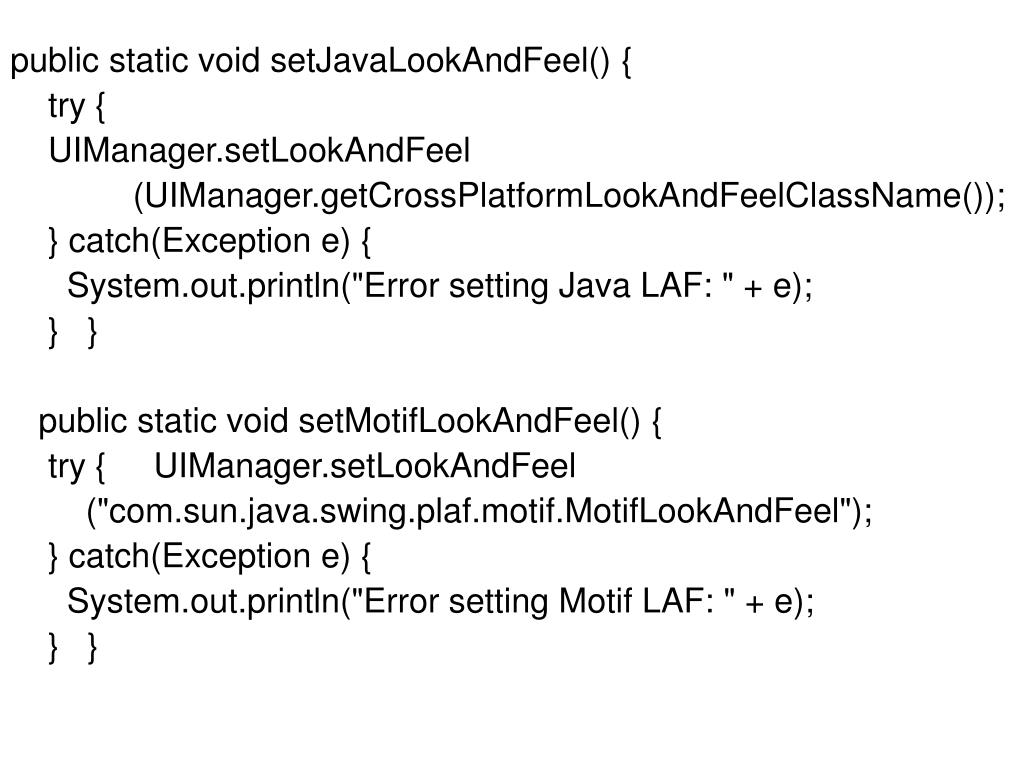Click the first line's 'public' keyword
The image size is (1024, 768).
click(54, 63)
